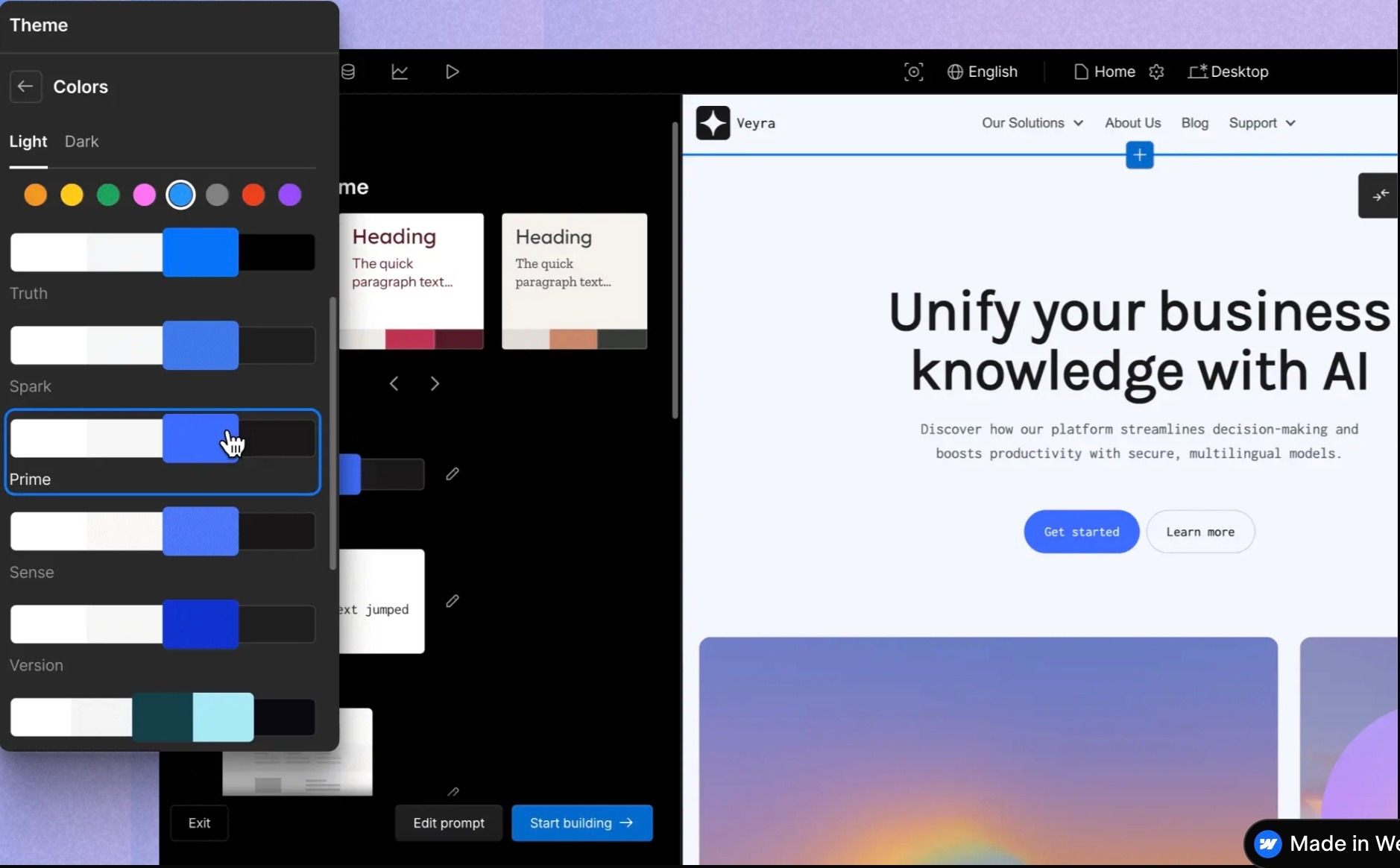Open the Blog nav link
Image resolution: width=1400 pixels, height=868 pixels.
click(1194, 123)
